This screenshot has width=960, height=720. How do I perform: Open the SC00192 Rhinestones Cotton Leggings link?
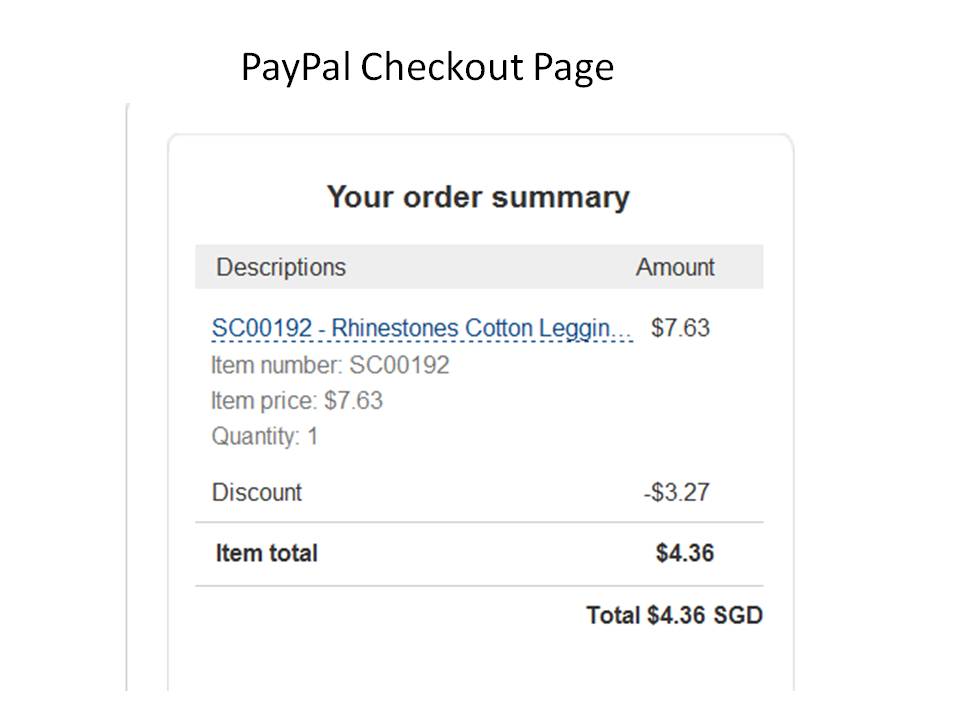pos(420,328)
